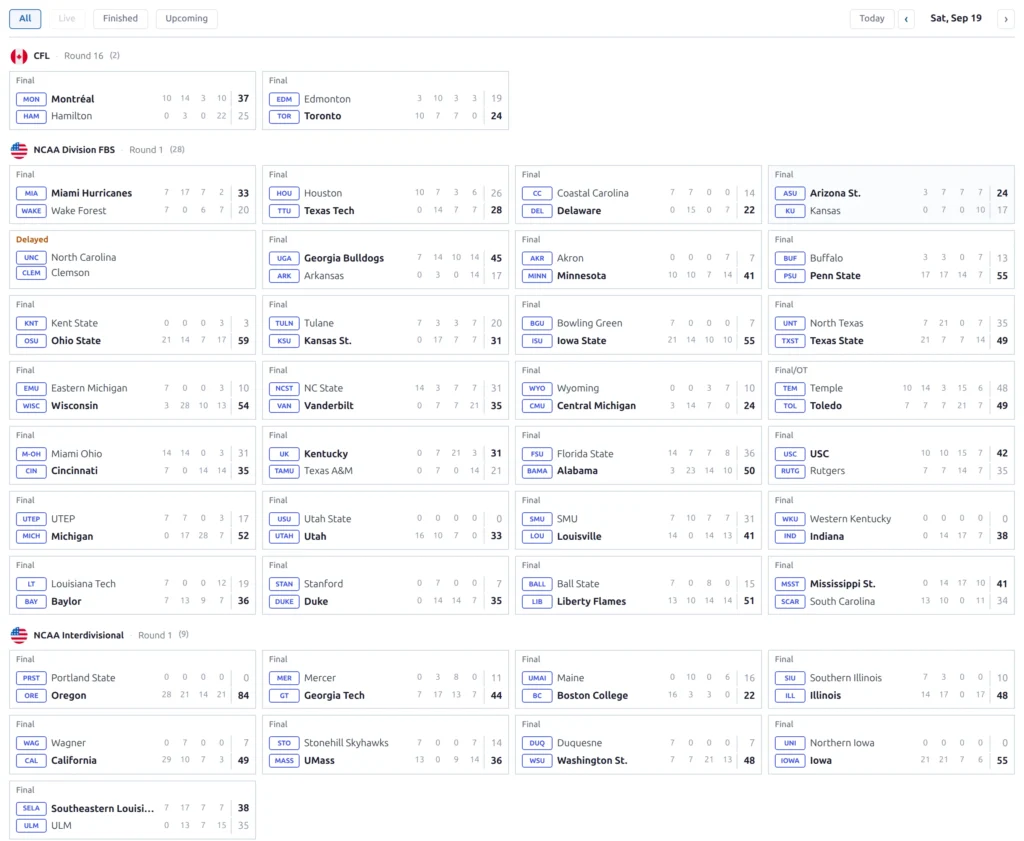Click the OSU Ohio State badge
This screenshot has width=1024, height=841.
click(31, 341)
